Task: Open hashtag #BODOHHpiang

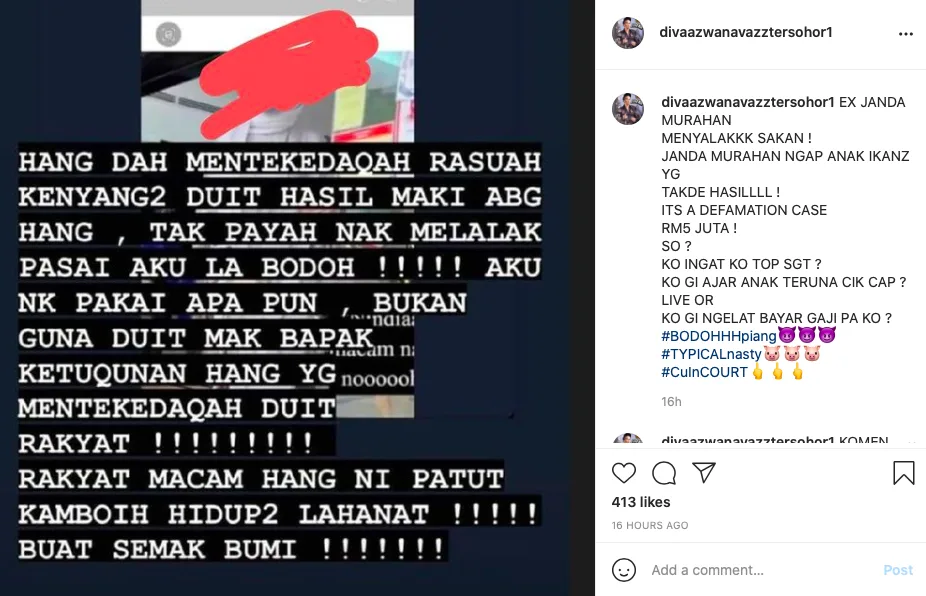Action: click(x=719, y=336)
